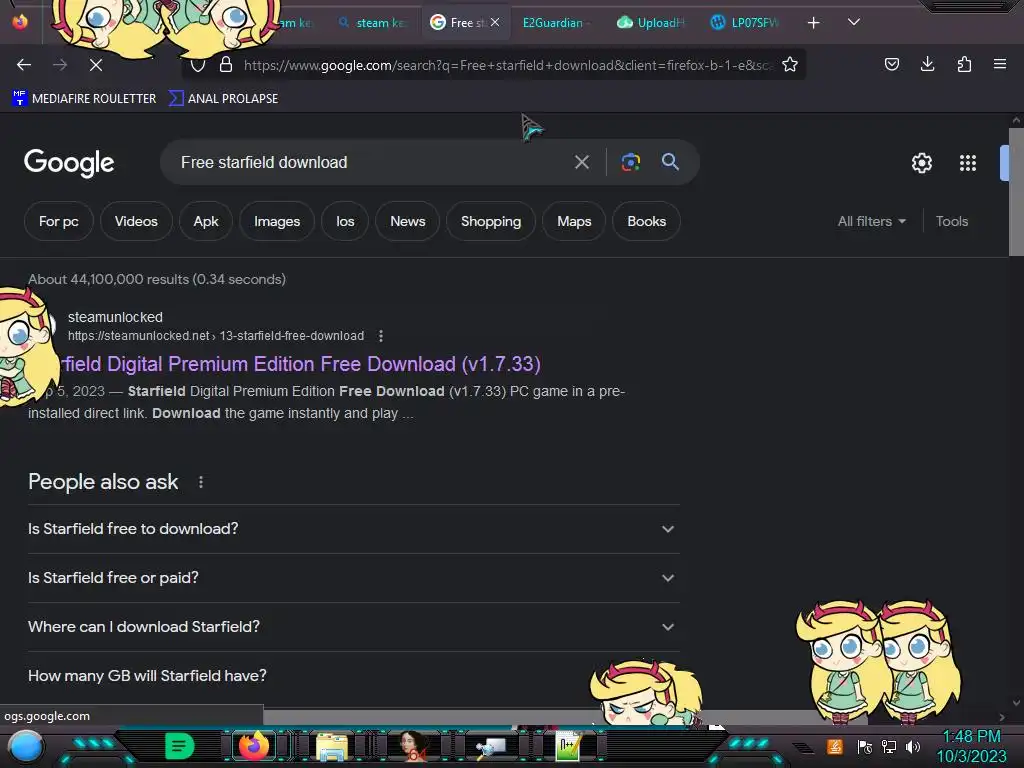The image size is (1024, 768).
Task: Open a new browser tab
Action: point(813,23)
